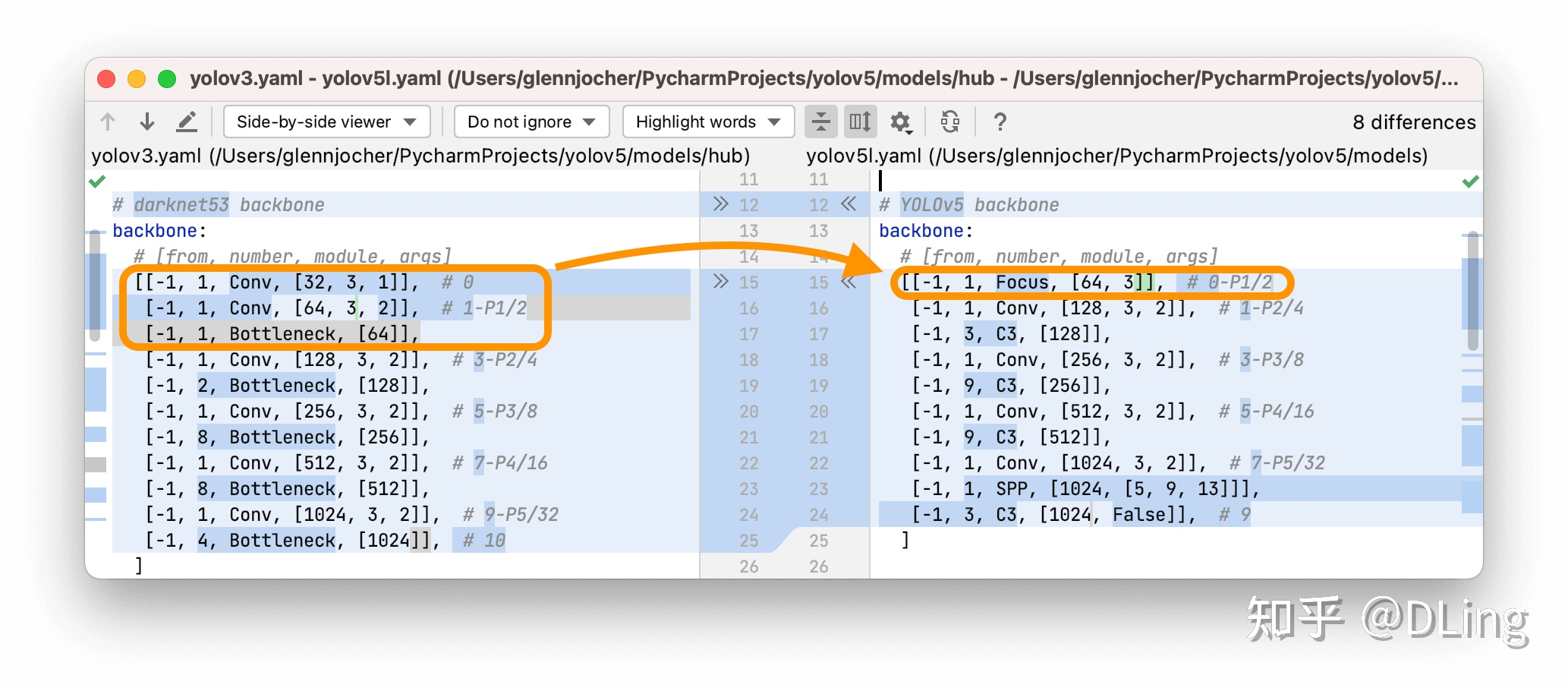This screenshot has height=691, width=1568.
Task: Click left '8, Bottleneck, [256]' line
Action: 287,437
